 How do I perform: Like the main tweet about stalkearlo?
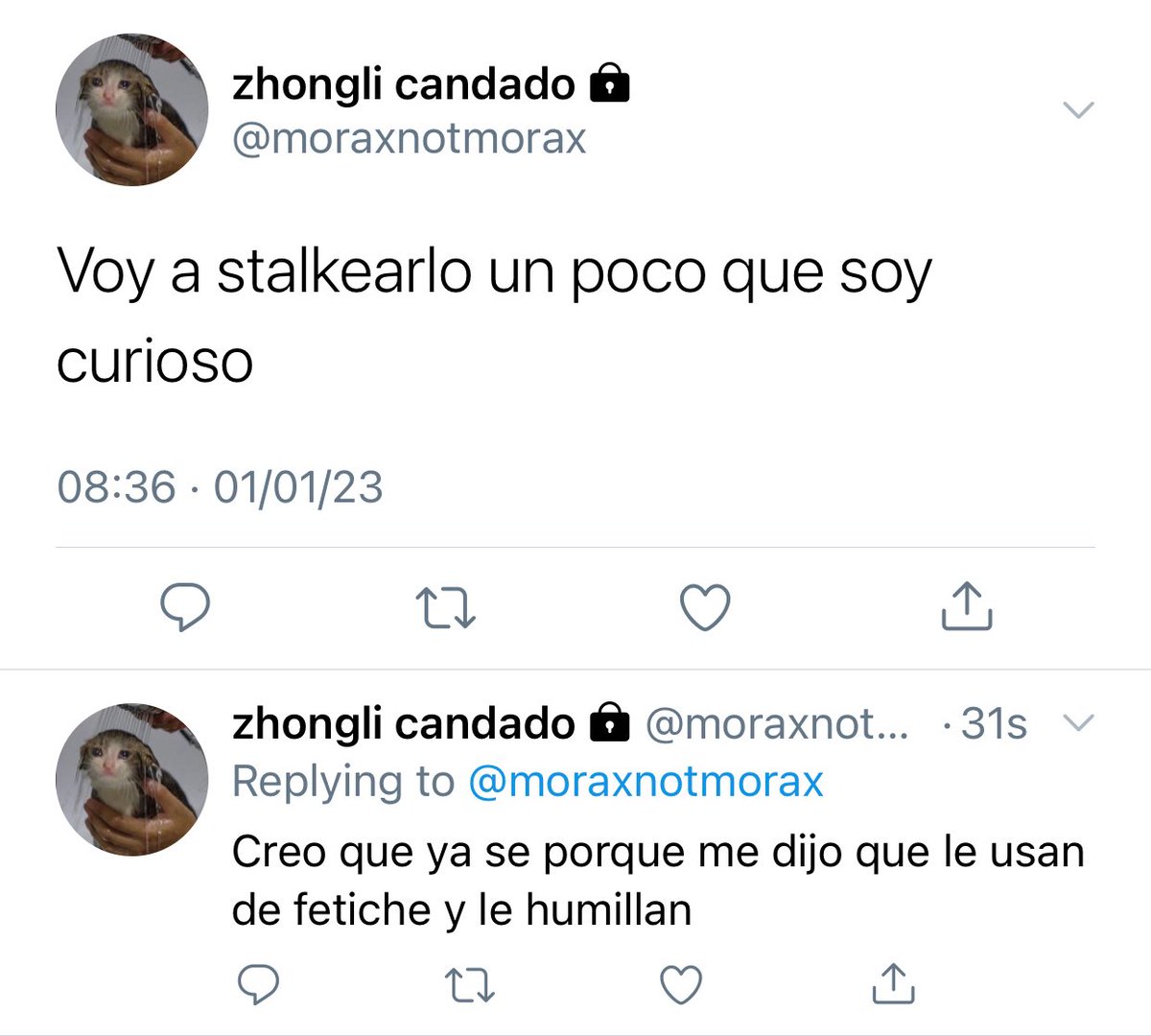pos(705,607)
